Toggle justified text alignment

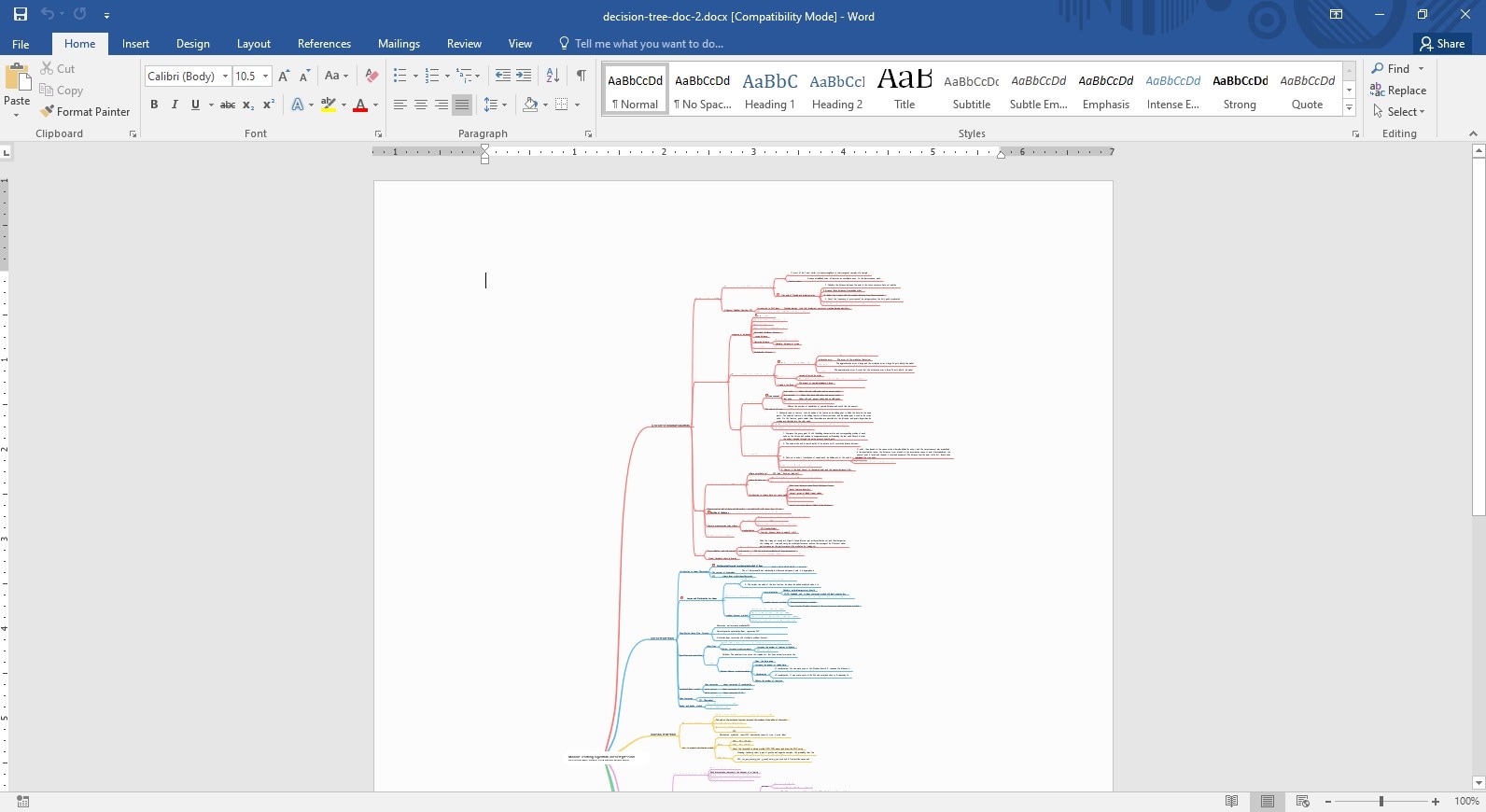pos(462,105)
